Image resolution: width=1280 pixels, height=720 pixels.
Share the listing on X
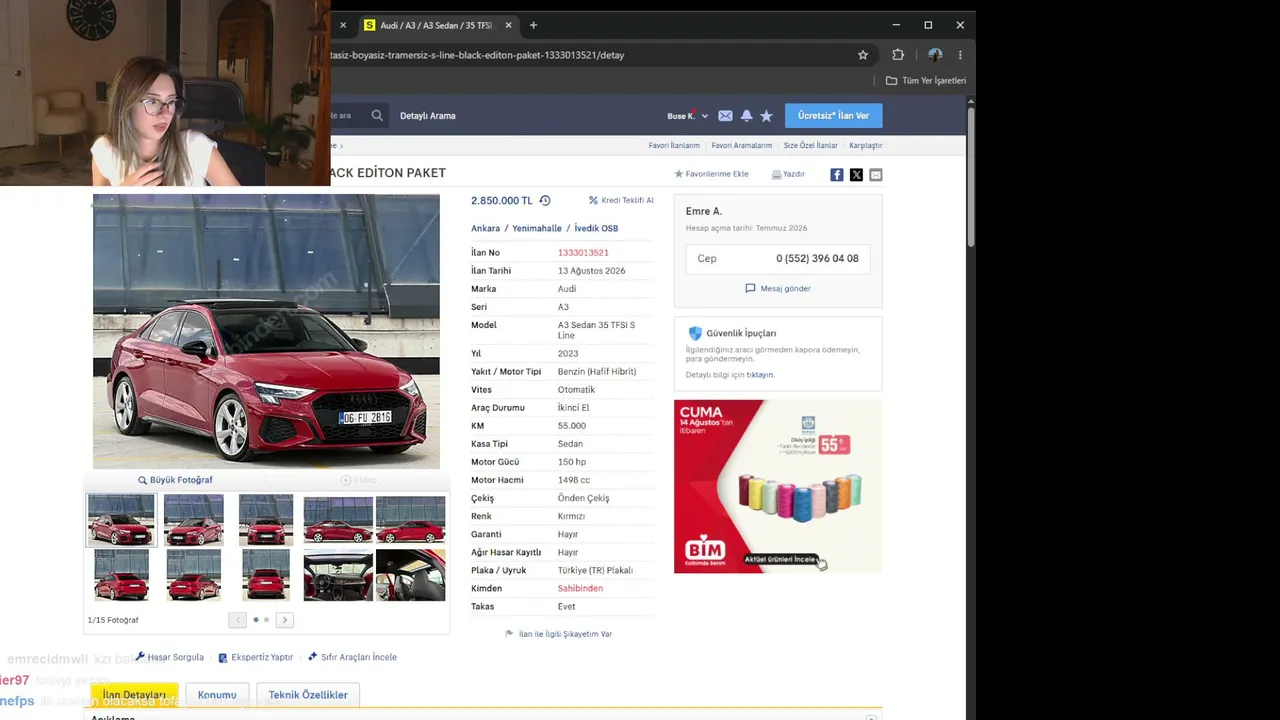(x=856, y=175)
